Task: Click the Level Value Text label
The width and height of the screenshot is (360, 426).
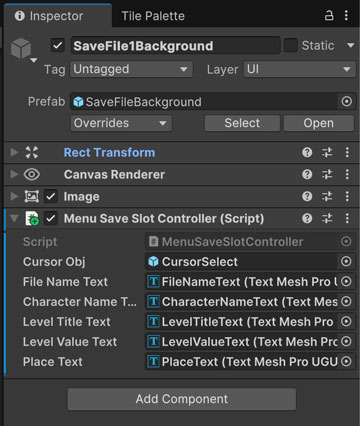Action: point(70,342)
